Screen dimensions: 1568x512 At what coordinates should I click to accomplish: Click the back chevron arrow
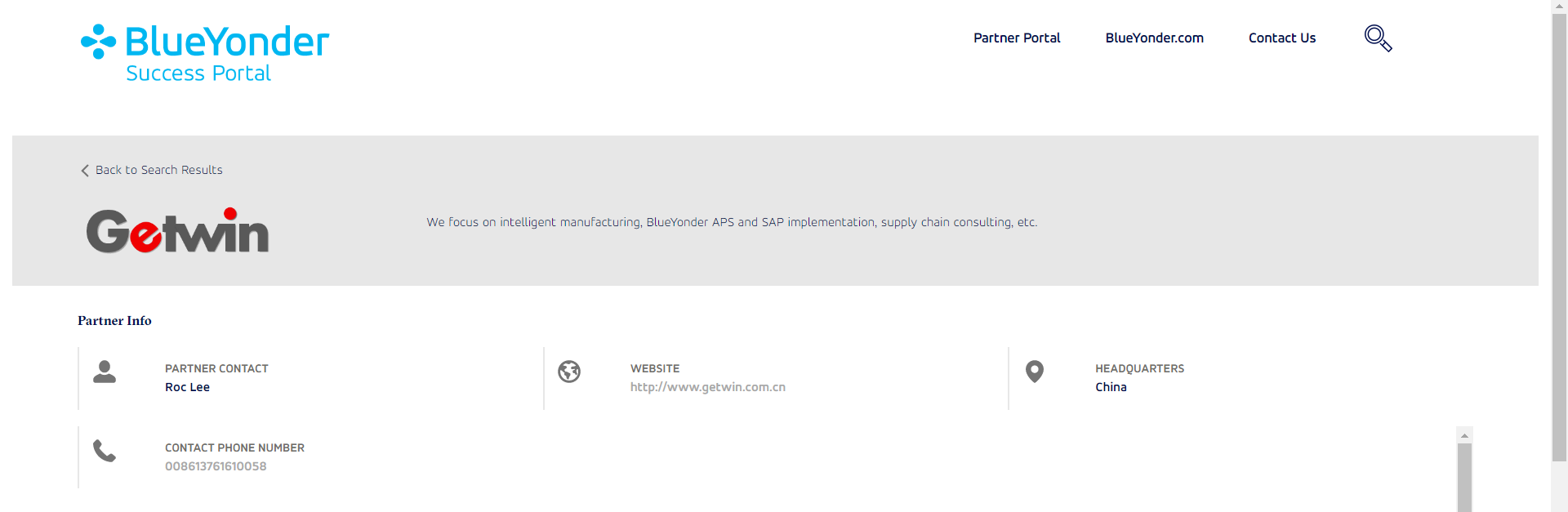[x=85, y=171]
